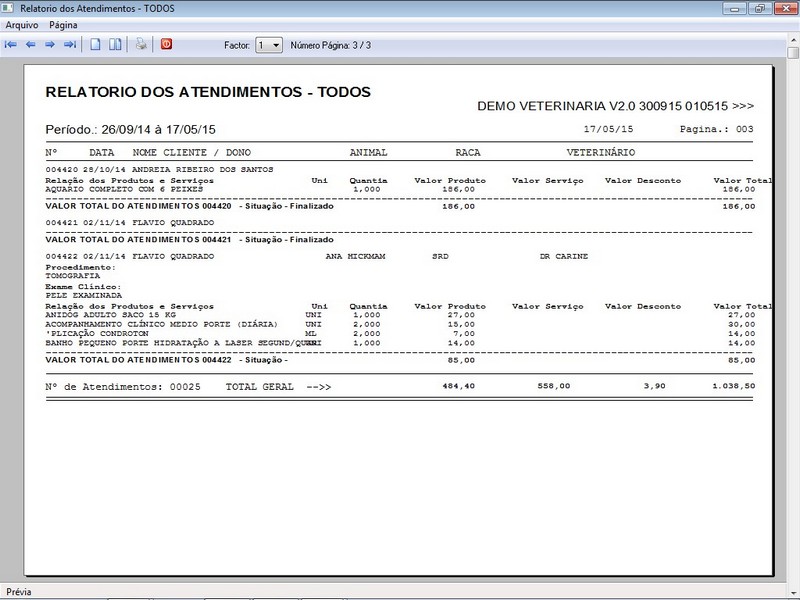800x600 pixels.
Task: Jump to the last page of the report
Action: pyautogui.click(x=69, y=45)
